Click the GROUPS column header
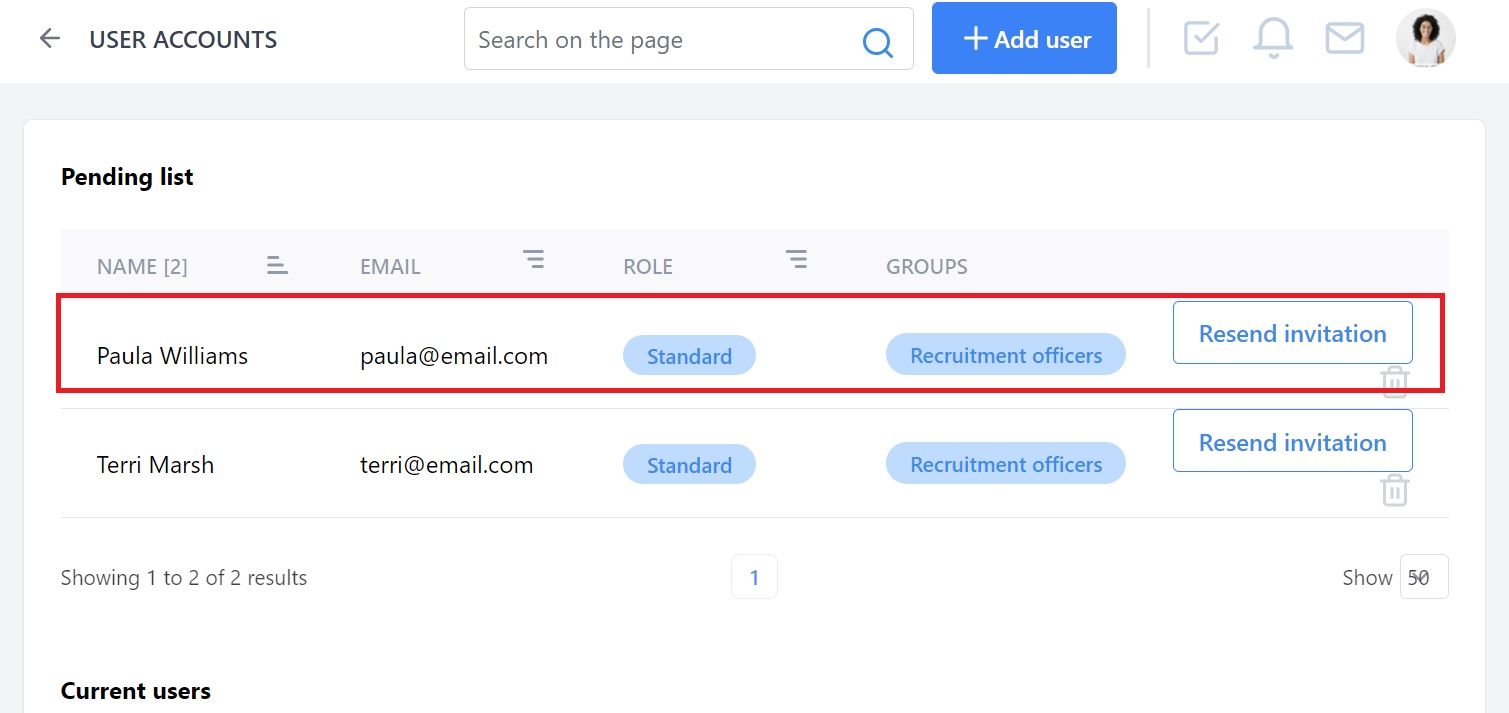The width and height of the screenshot is (1509, 713). coord(927,266)
